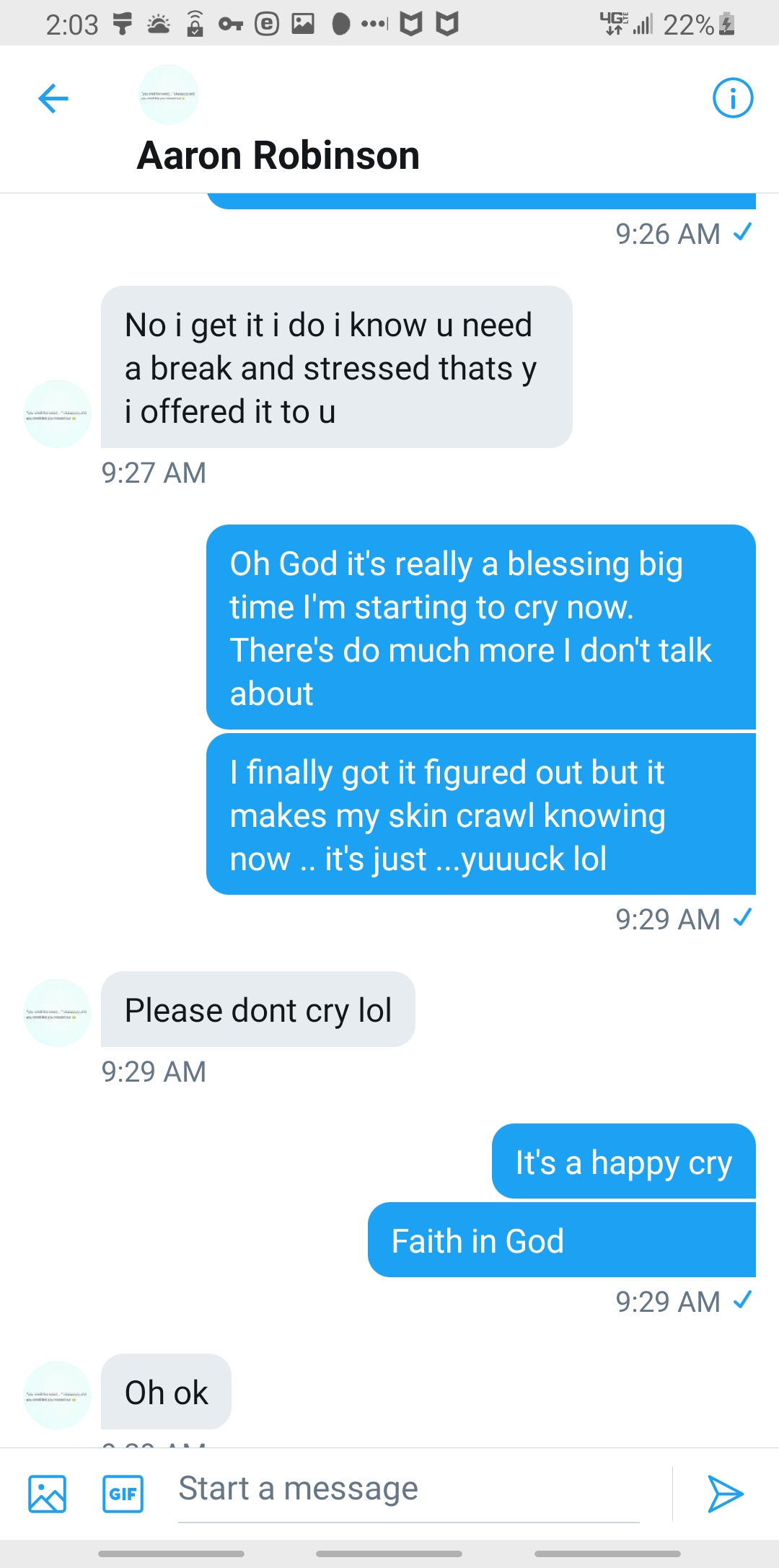This screenshot has height=1568, width=779.
Task: Tap the "Oh ok" message bubble
Action: tap(166, 1392)
